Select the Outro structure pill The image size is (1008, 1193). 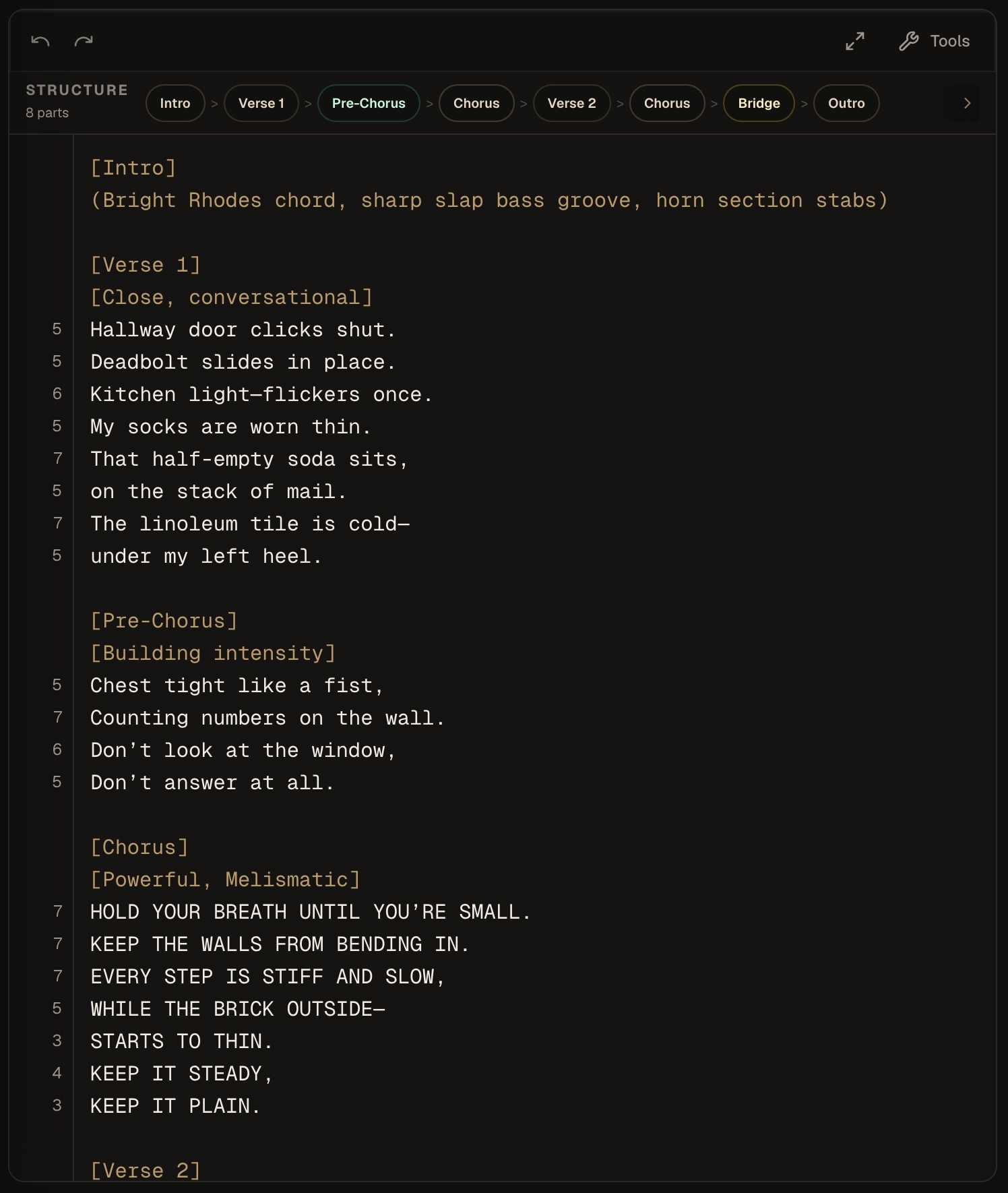click(846, 103)
